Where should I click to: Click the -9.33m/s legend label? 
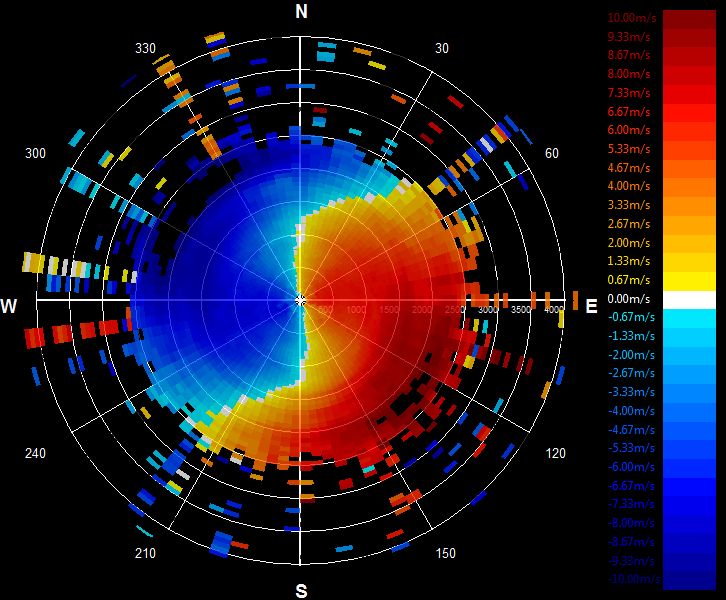631,561
